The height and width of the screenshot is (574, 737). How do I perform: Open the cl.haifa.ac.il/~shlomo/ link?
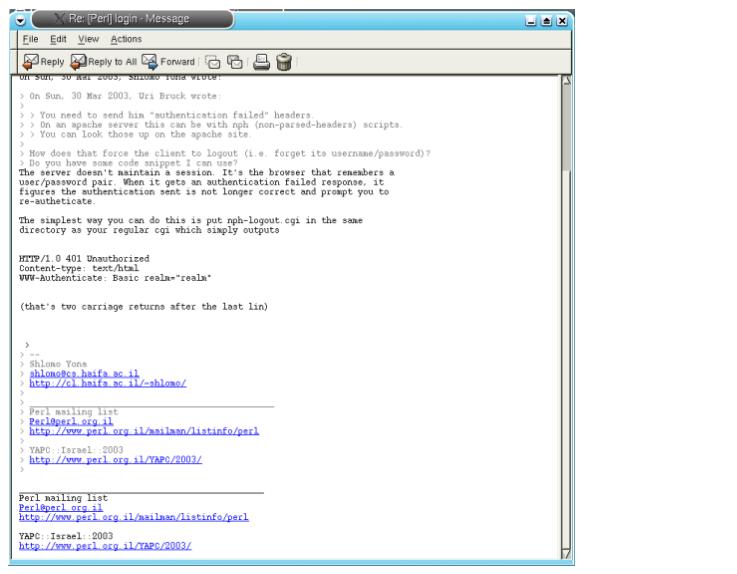tap(107, 382)
